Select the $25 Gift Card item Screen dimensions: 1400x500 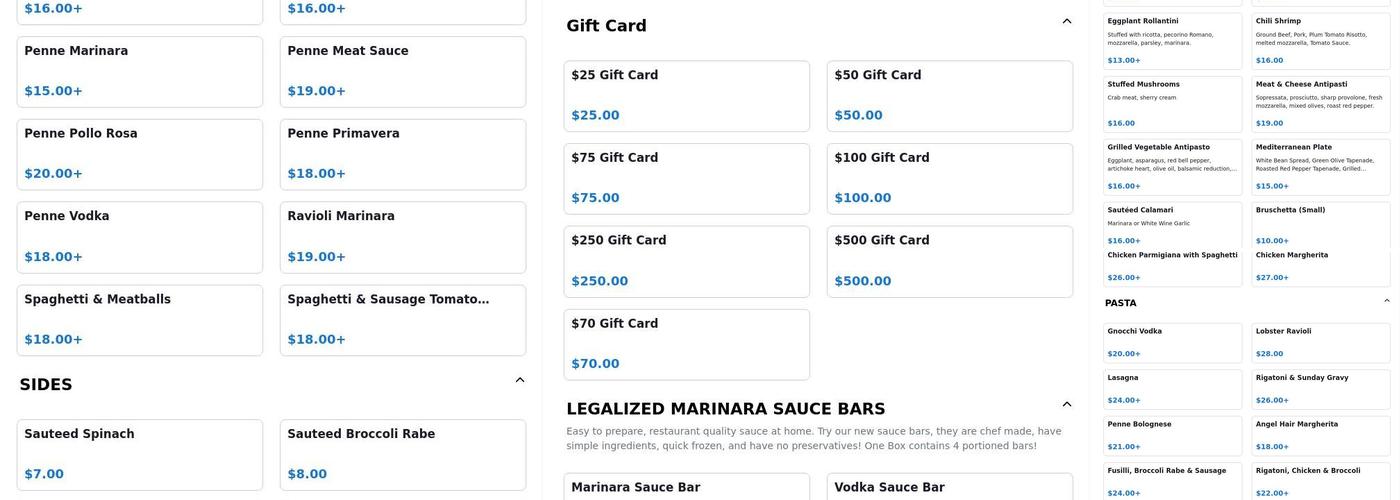pos(686,96)
